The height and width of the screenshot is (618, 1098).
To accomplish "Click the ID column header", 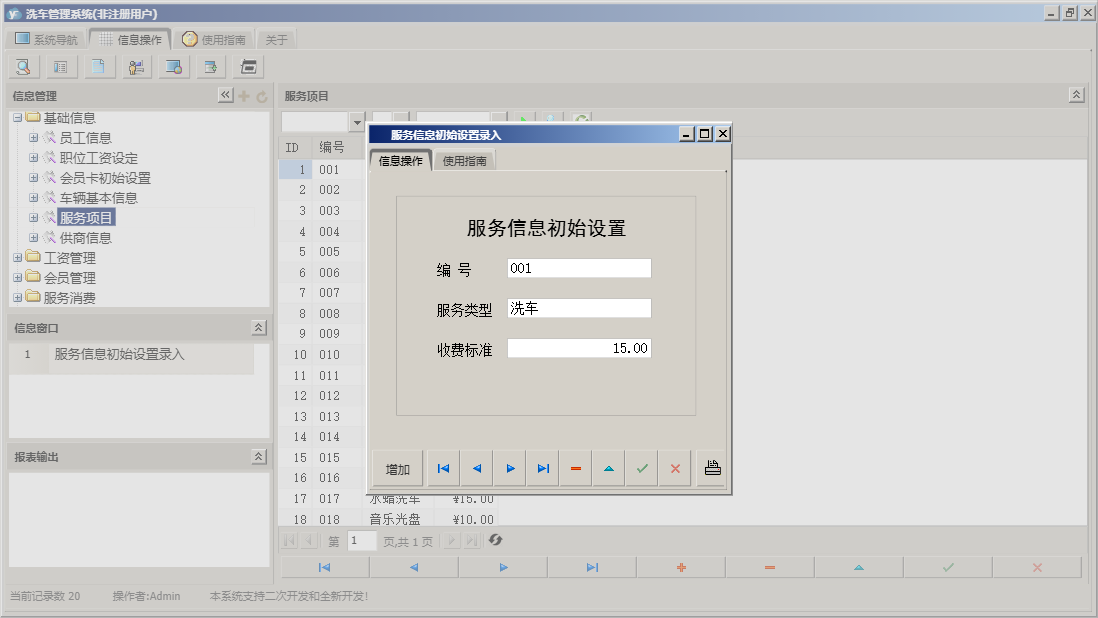I will pyautogui.click(x=293, y=148).
